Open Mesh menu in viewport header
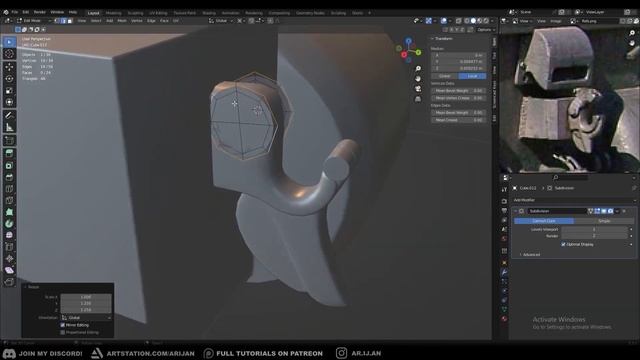The width and height of the screenshot is (640, 360). 122,20
